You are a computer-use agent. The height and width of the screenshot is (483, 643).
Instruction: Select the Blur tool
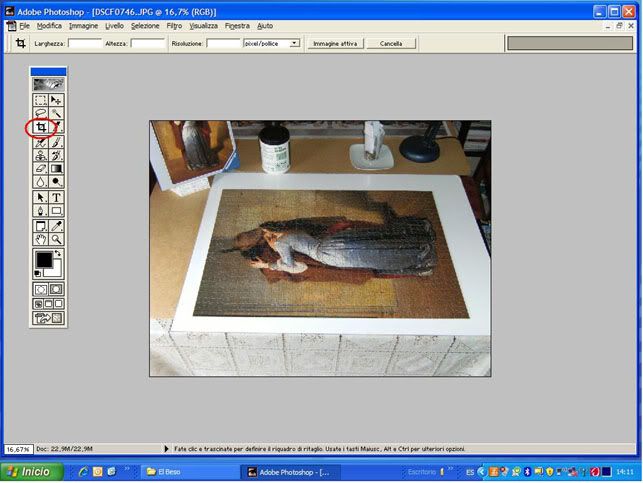point(41,182)
